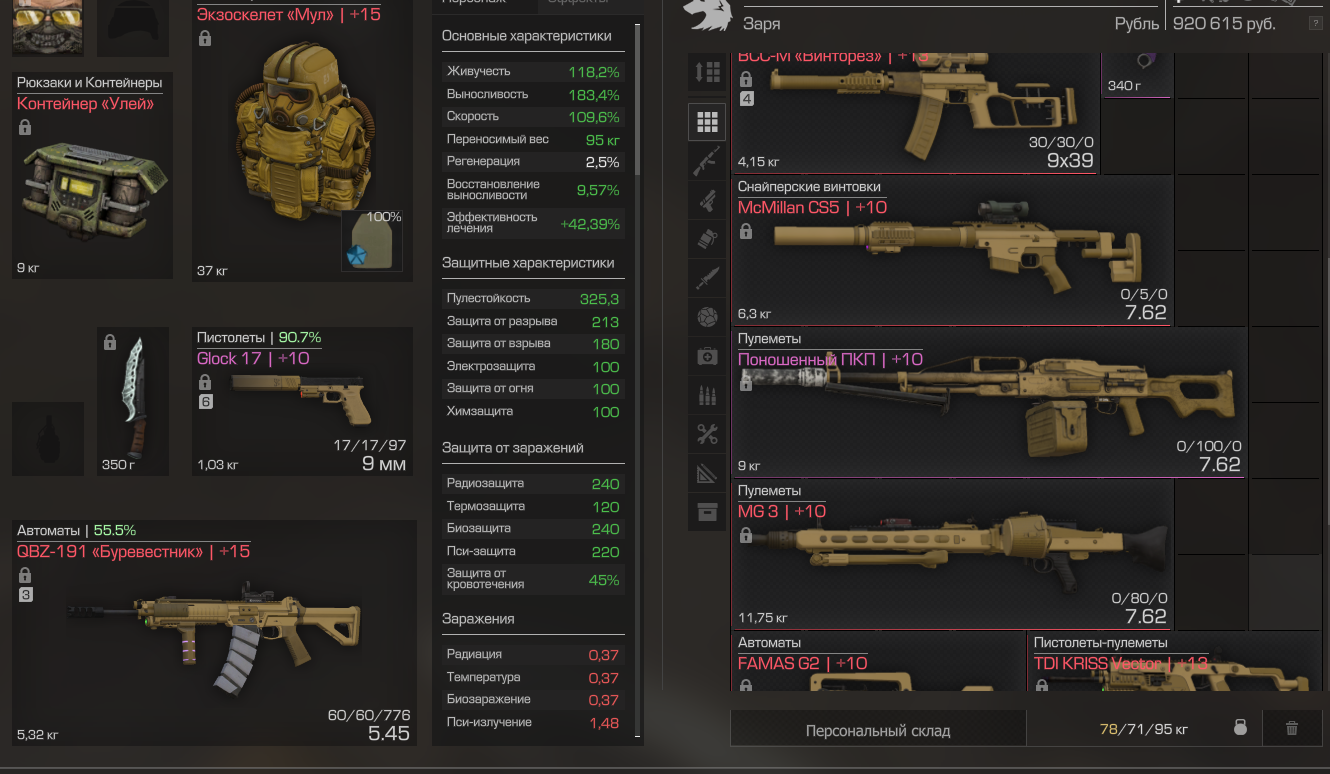Click the Защита от кровотечения row
This screenshot has width=1330, height=774.
click(533, 579)
